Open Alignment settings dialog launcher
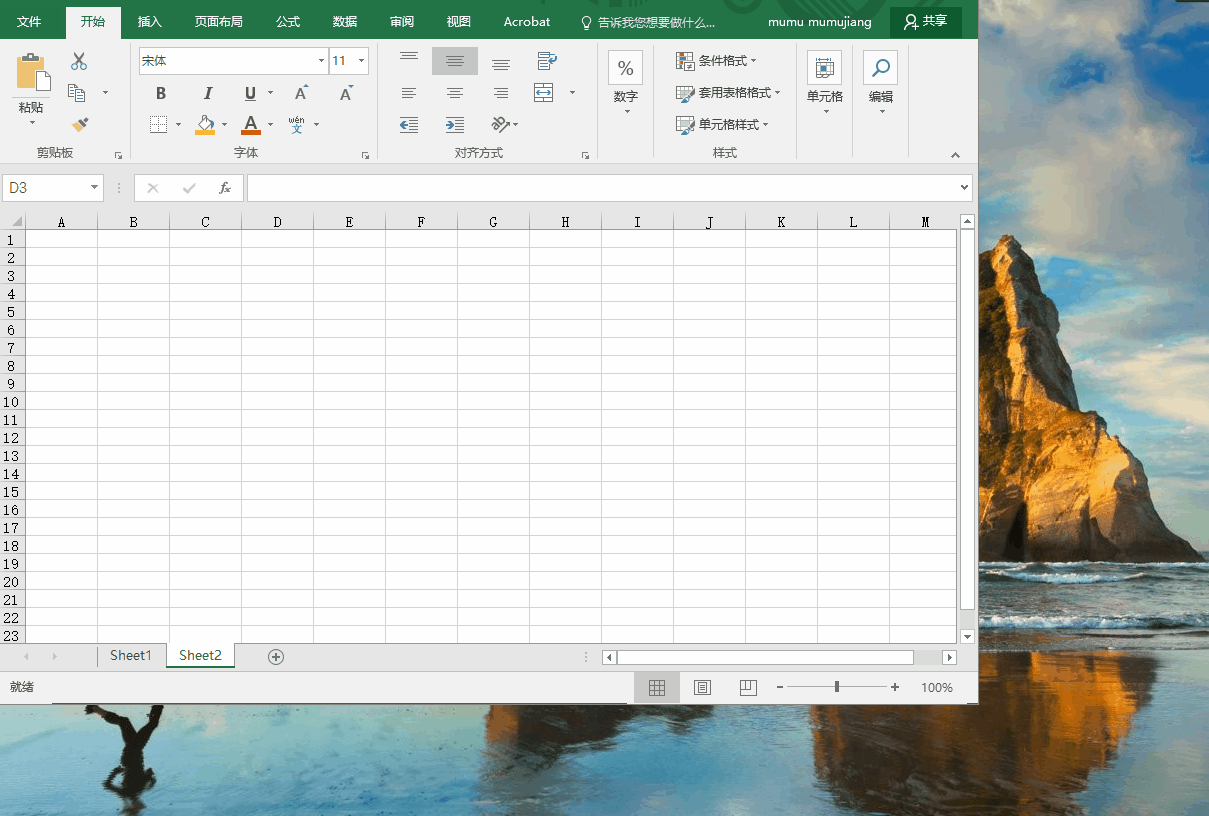1209x816 pixels. (584, 155)
